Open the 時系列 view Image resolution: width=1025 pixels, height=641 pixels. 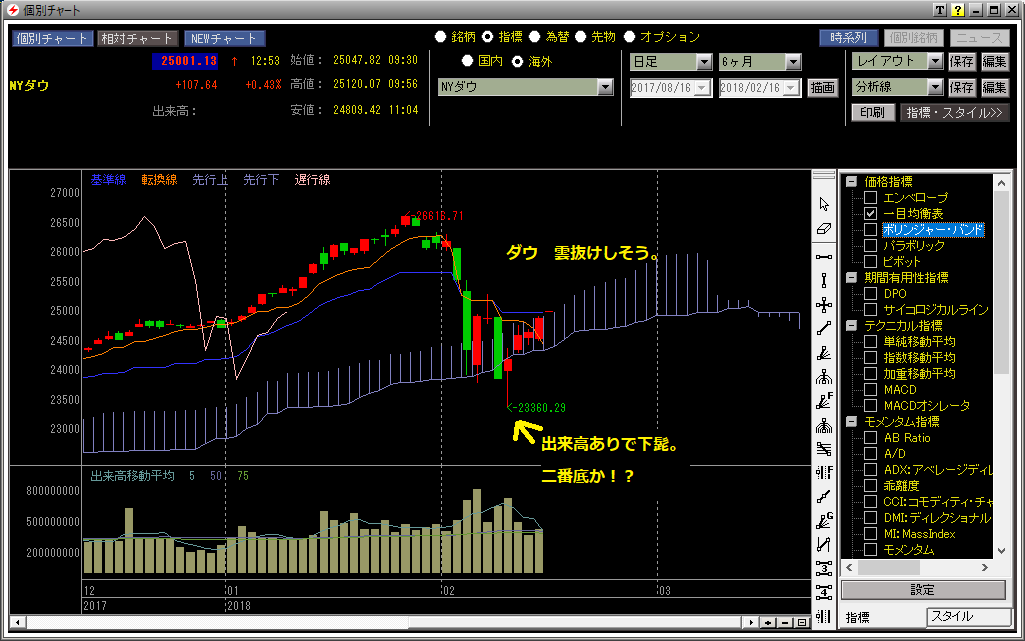(849, 38)
